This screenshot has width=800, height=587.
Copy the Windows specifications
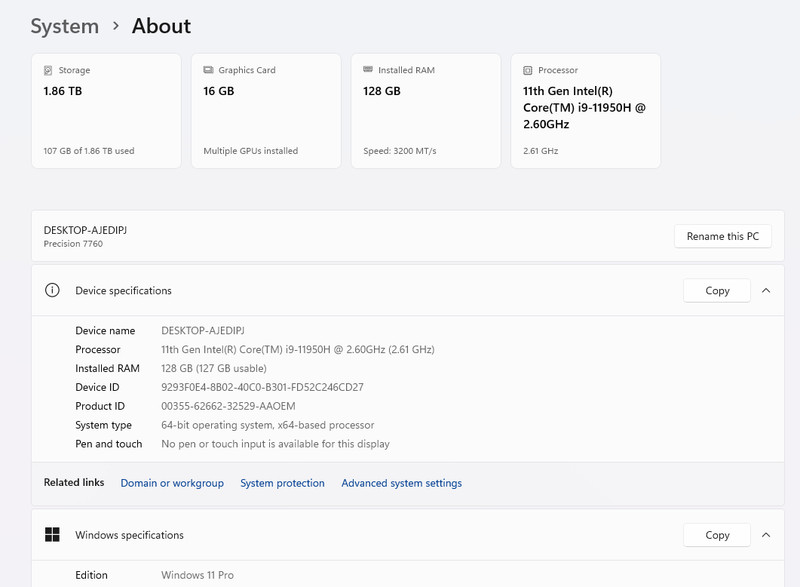point(717,534)
